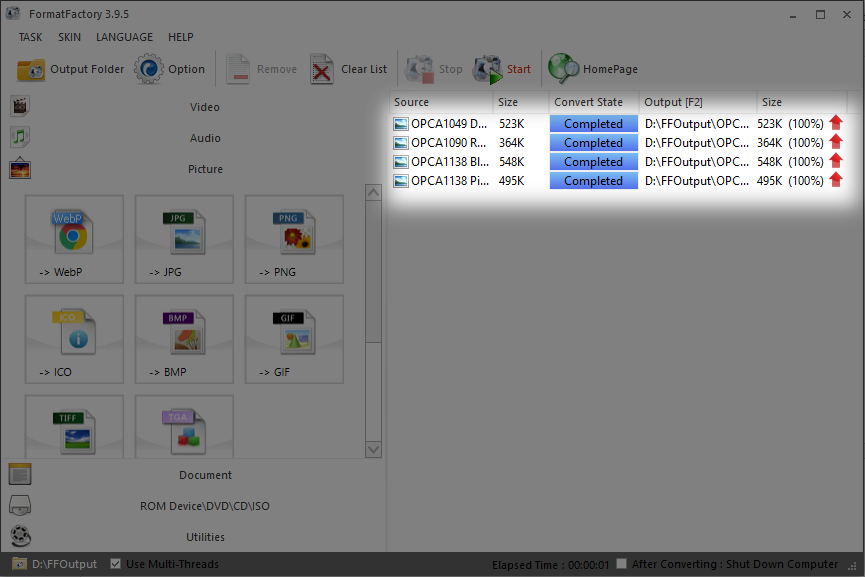Click the format list scroll down arrow
The height and width of the screenshot is (577, 865).
374,450
